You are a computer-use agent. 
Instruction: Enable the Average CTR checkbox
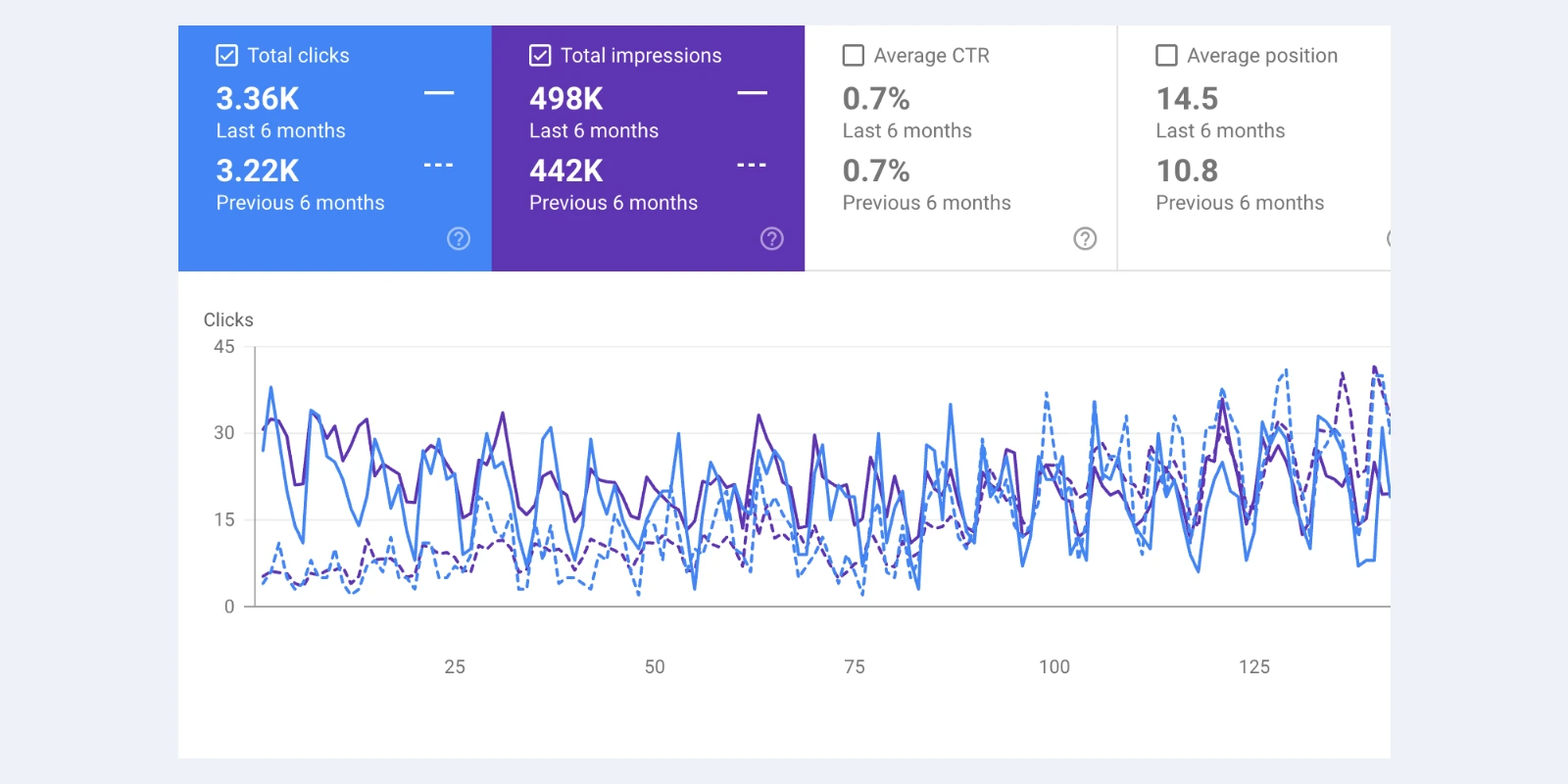pos(854,55)
